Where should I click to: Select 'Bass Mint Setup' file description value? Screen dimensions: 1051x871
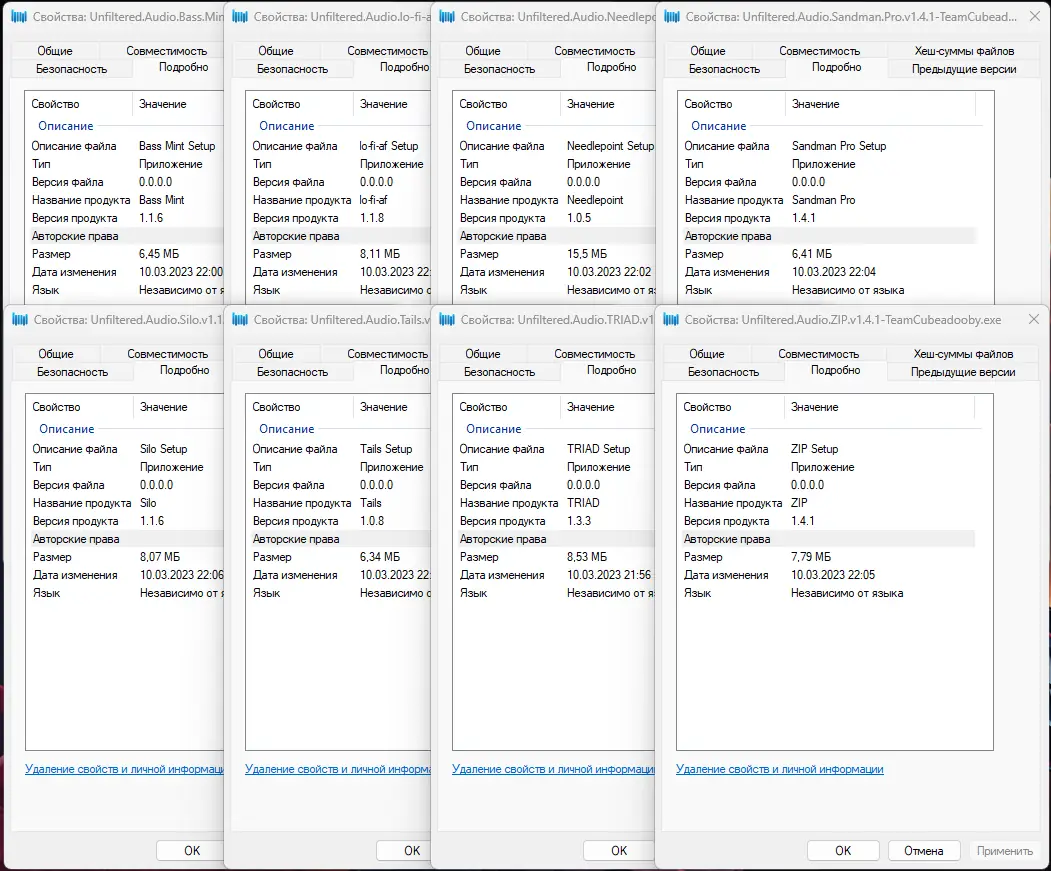click(x=177, y=146)
